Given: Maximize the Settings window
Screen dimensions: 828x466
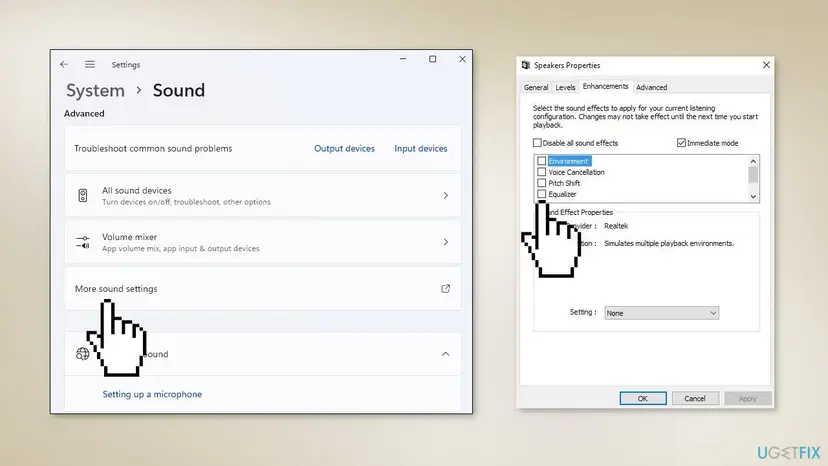Looking at the screenshot, I should [432, 59].
